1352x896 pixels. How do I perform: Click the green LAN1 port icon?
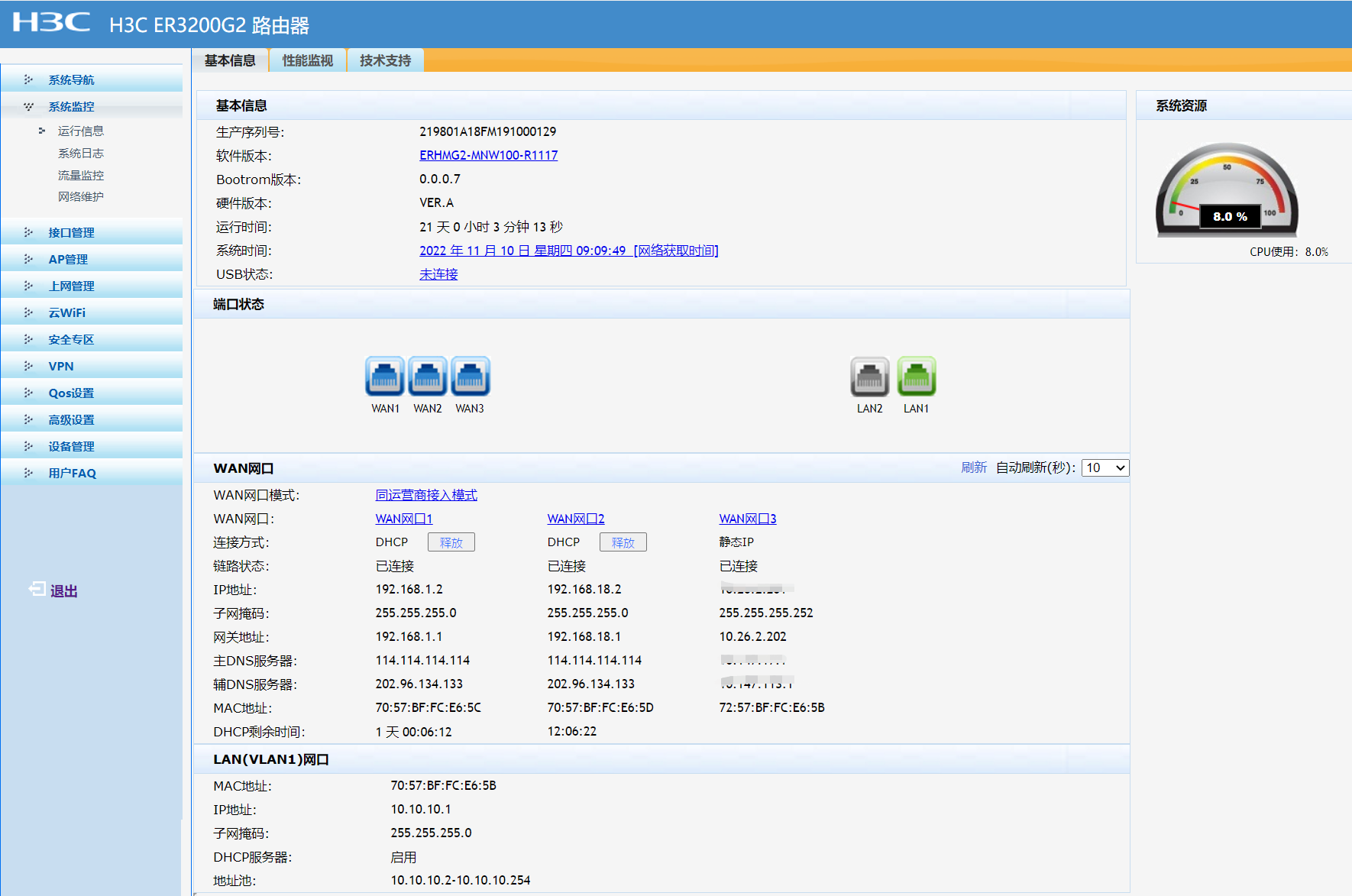917,376
